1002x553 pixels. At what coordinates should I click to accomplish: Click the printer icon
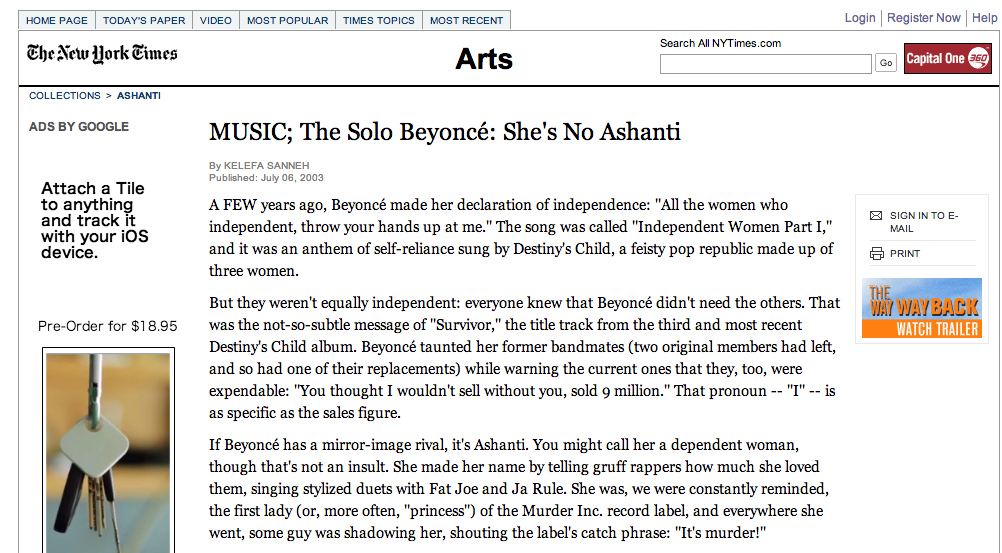(876, 253)
